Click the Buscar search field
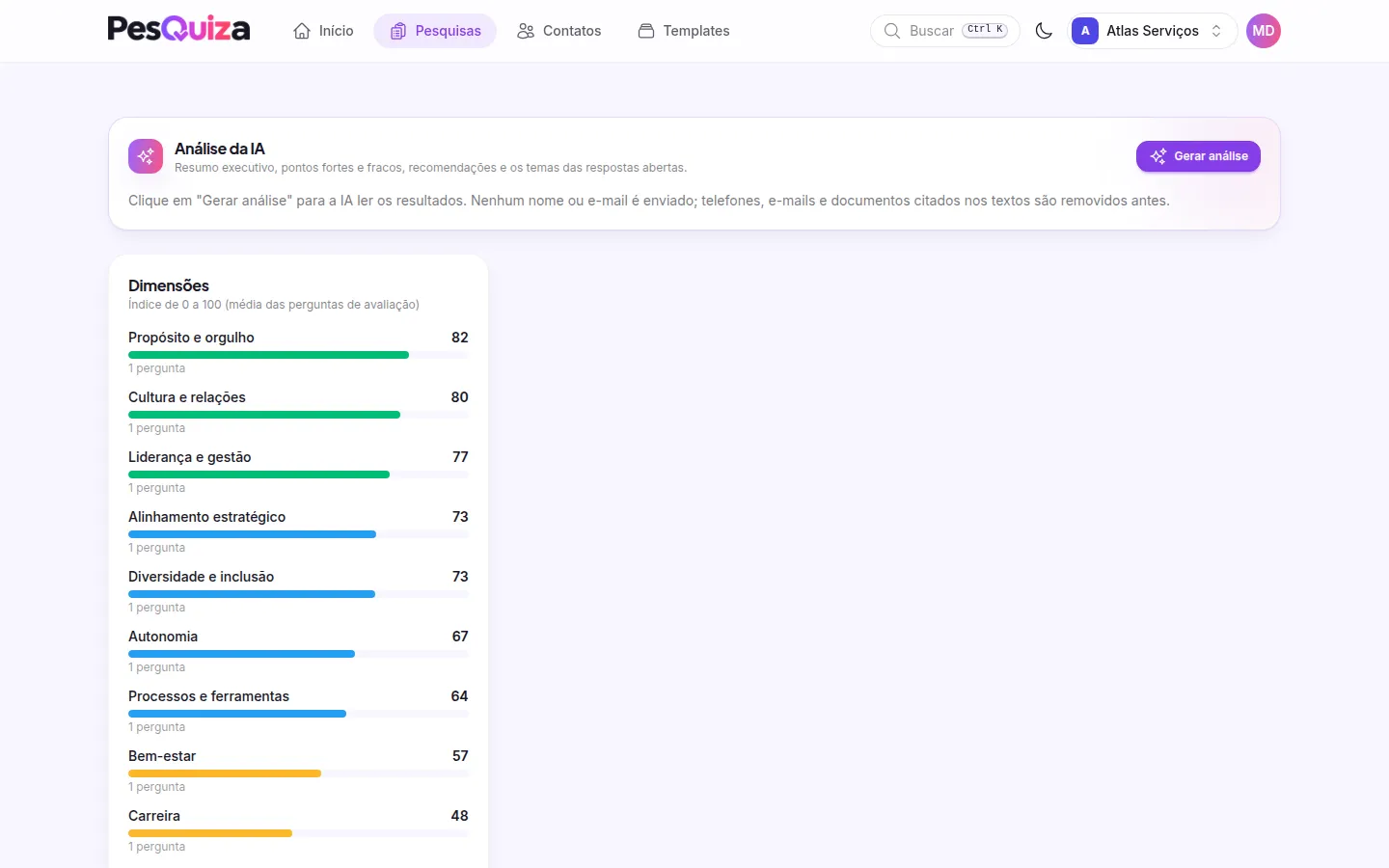Screen dimensions: 1389x868 point(945,31)
